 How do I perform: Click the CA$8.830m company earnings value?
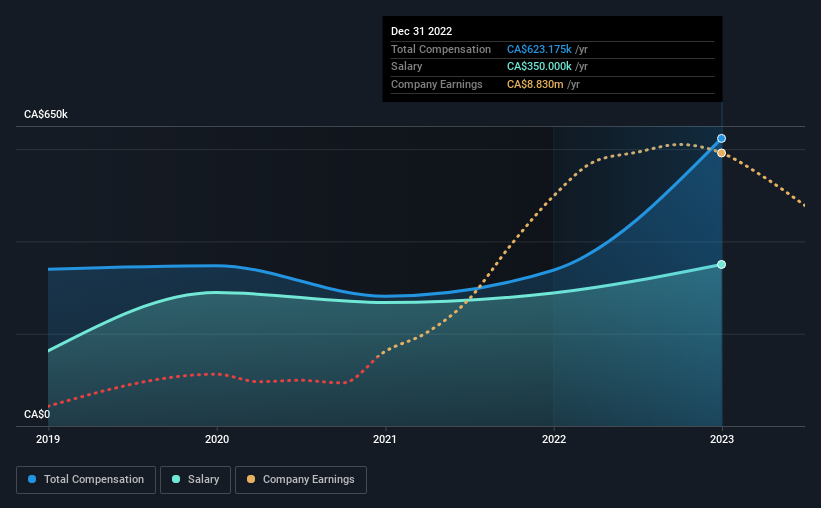535,84
